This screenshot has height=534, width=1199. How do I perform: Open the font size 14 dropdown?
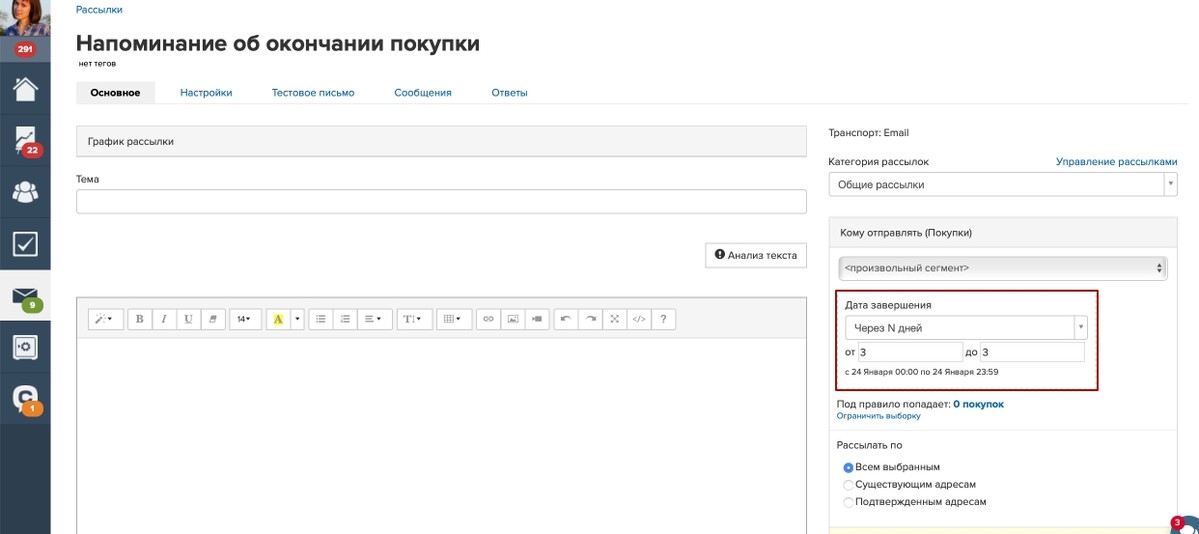click(244, 319)
